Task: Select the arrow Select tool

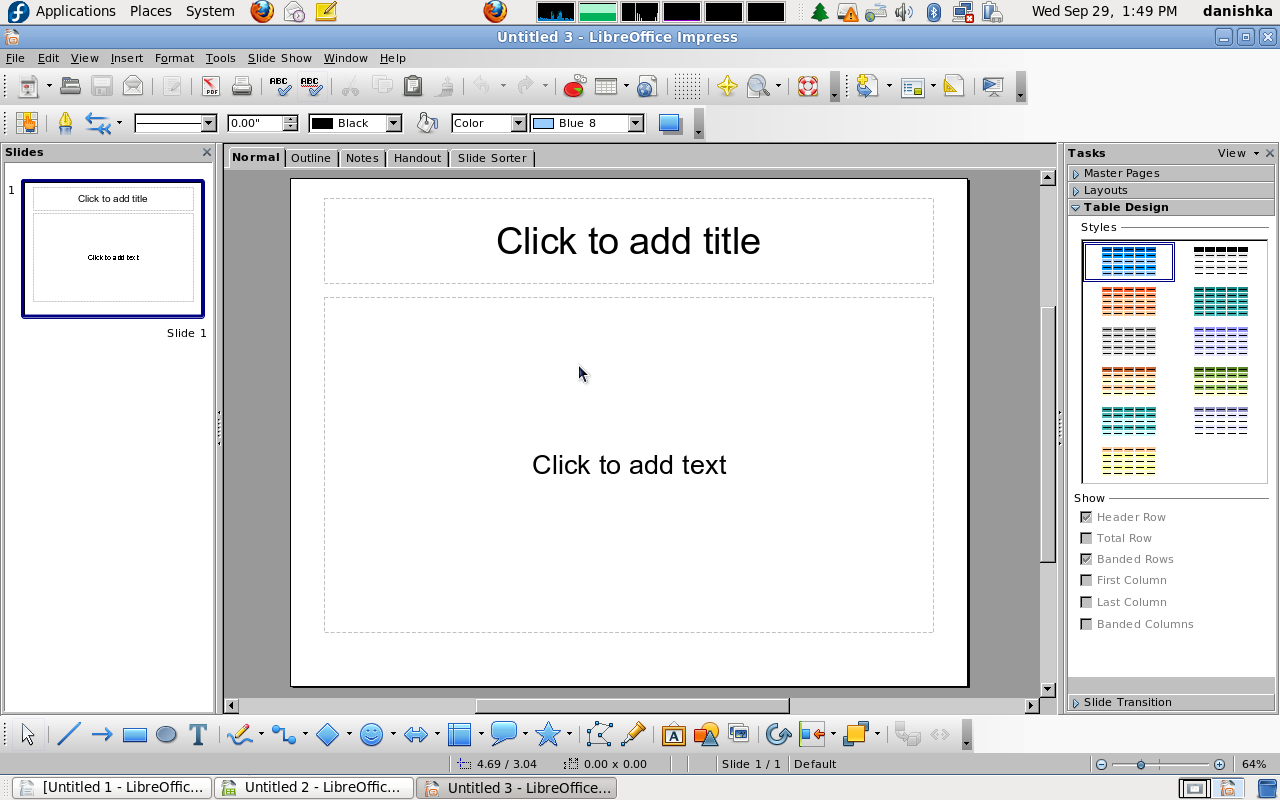Action: (x=27, y=735)
